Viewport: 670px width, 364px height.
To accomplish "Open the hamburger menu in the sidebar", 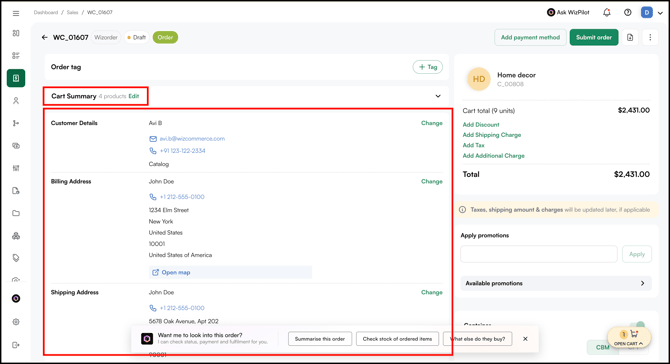I will [x=16, y=13].
